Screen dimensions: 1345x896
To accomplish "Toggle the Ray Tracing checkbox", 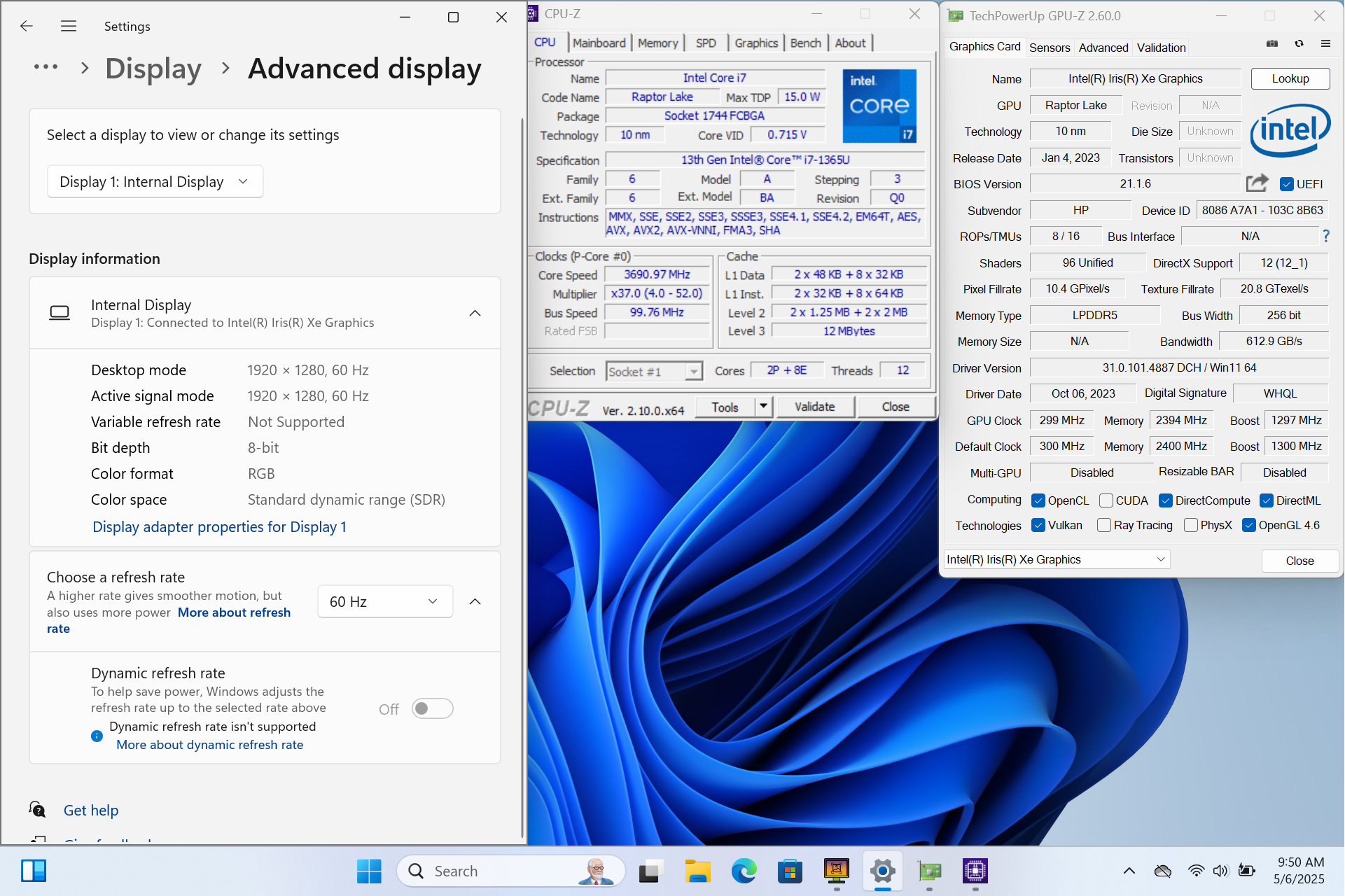I will click(x=1104, y=525).
